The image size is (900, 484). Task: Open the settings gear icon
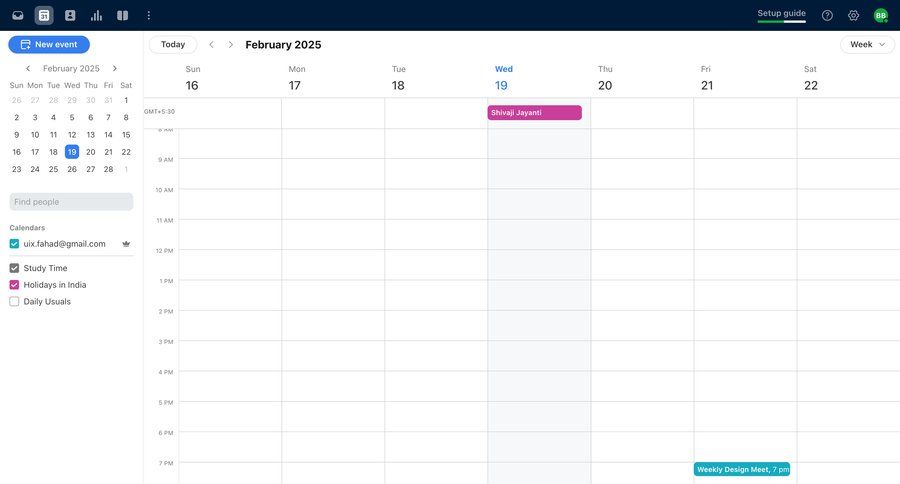(x=854, y=16)
